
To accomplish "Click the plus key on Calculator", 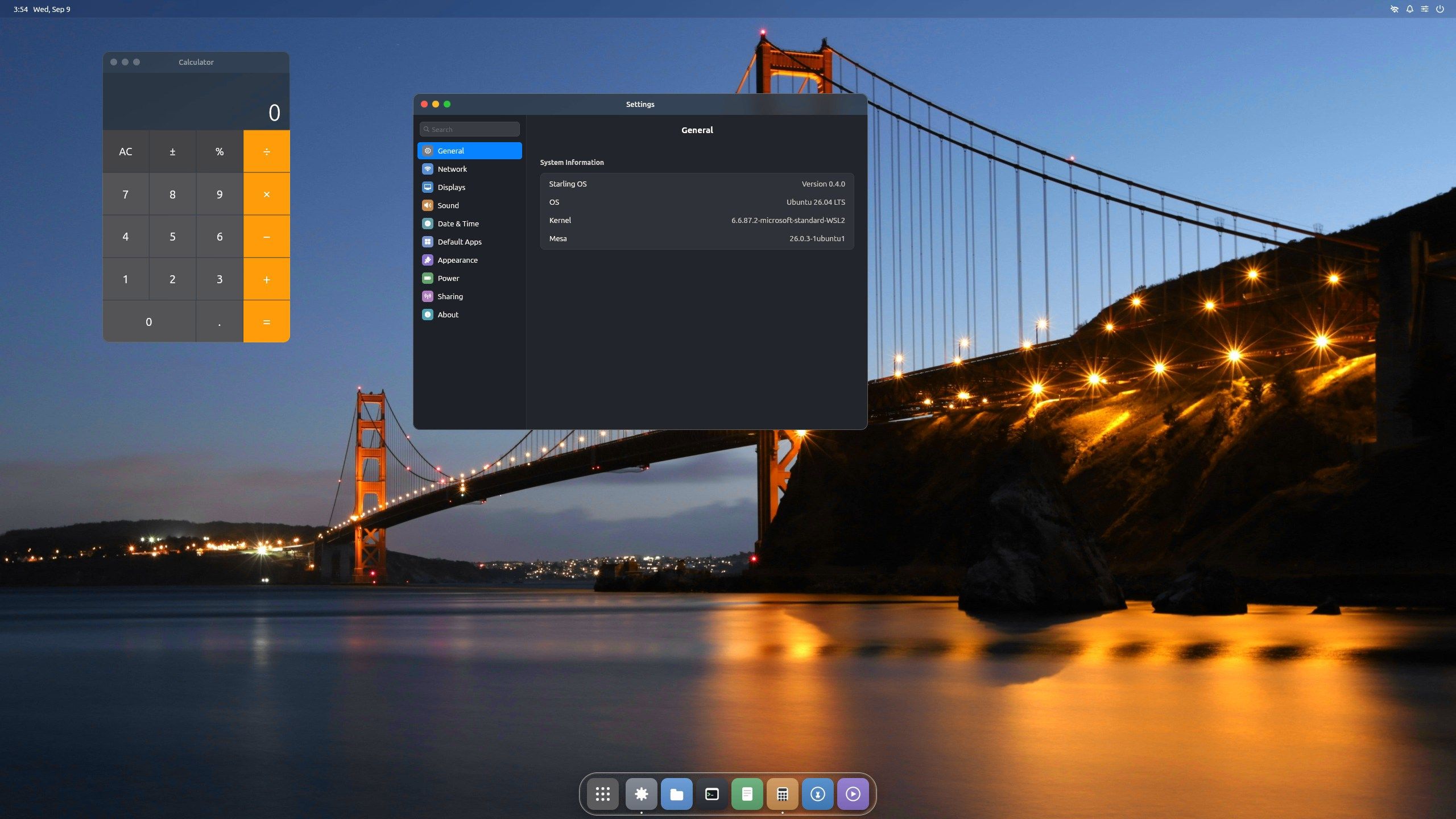I will (x=267, y=279).
